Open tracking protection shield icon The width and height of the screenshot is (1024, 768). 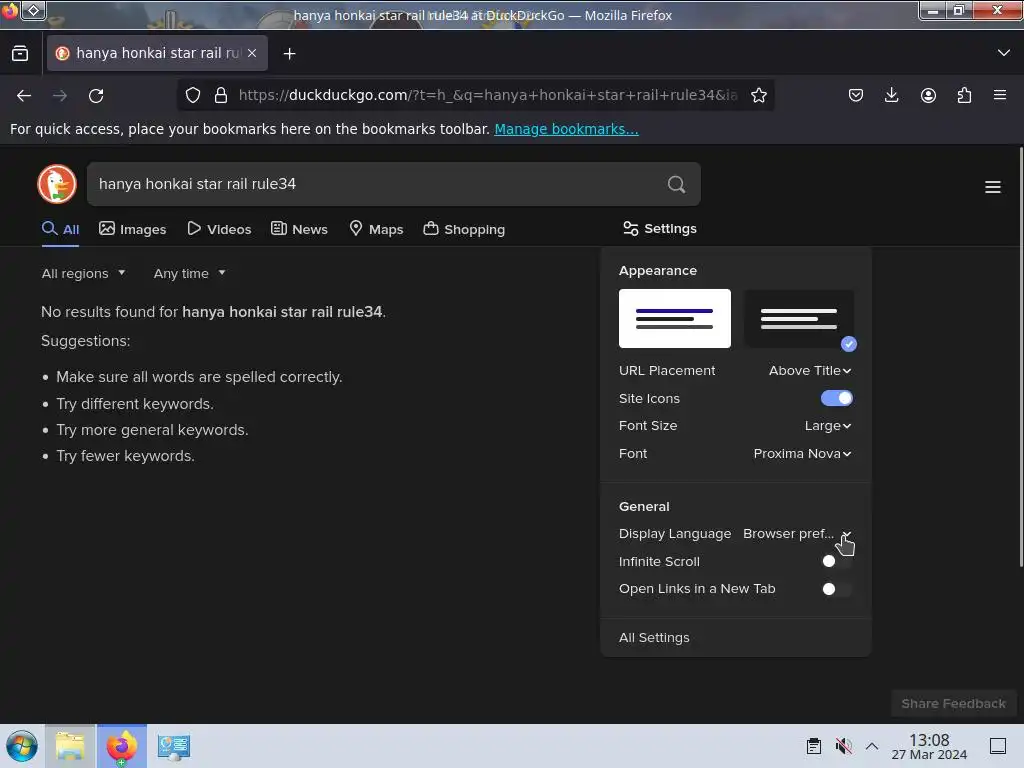193,95
